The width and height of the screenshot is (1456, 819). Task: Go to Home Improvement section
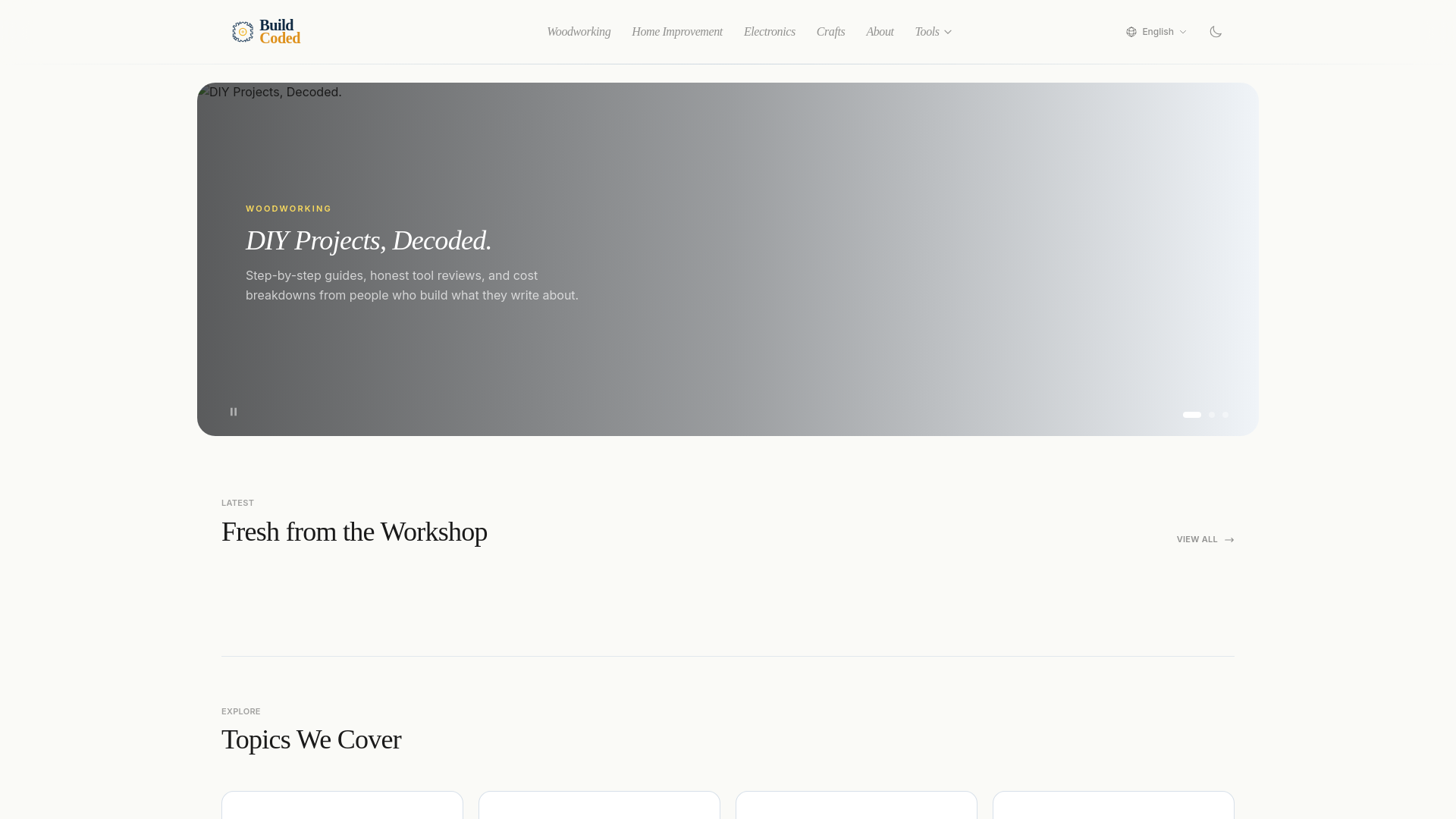click(677, 32)
